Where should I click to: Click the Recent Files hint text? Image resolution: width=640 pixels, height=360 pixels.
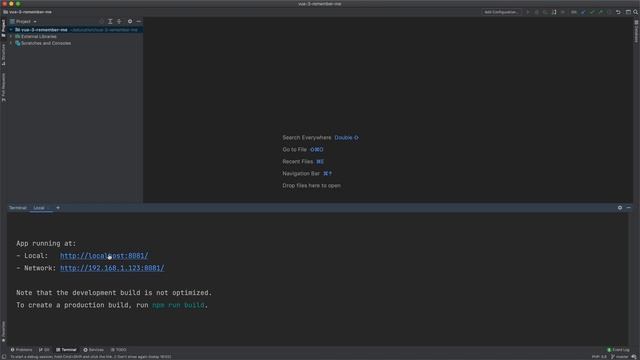(x=298, y=162)
